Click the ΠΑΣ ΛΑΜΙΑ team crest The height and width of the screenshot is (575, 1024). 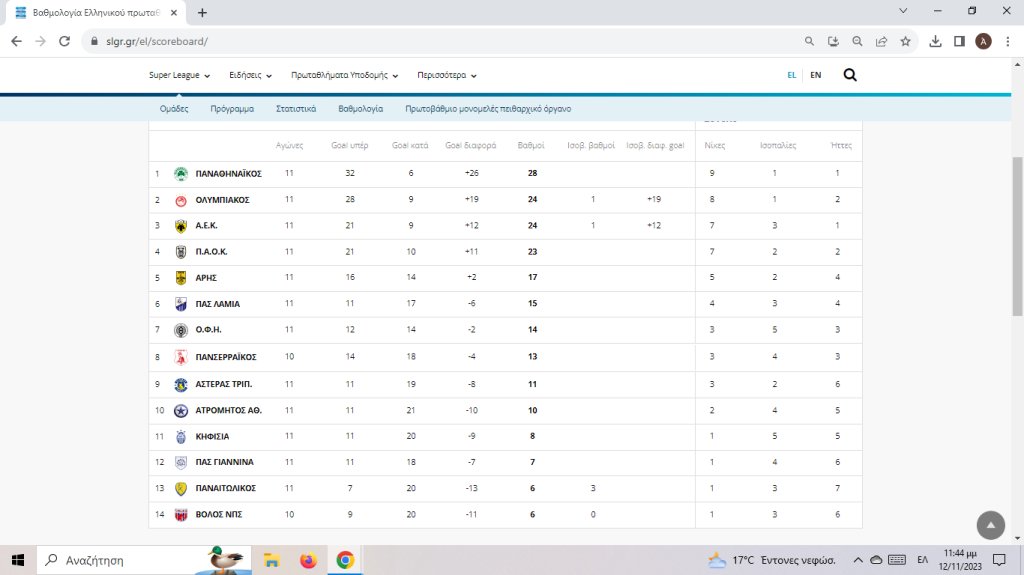tap(181, 304)
